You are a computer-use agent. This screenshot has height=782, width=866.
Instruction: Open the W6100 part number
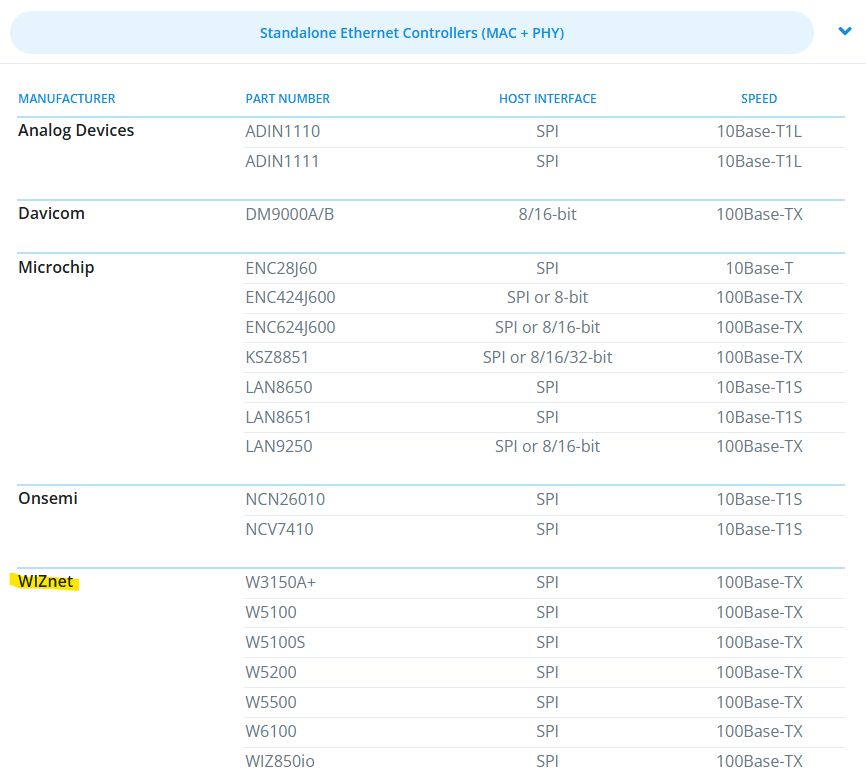[x=271, y=731]
